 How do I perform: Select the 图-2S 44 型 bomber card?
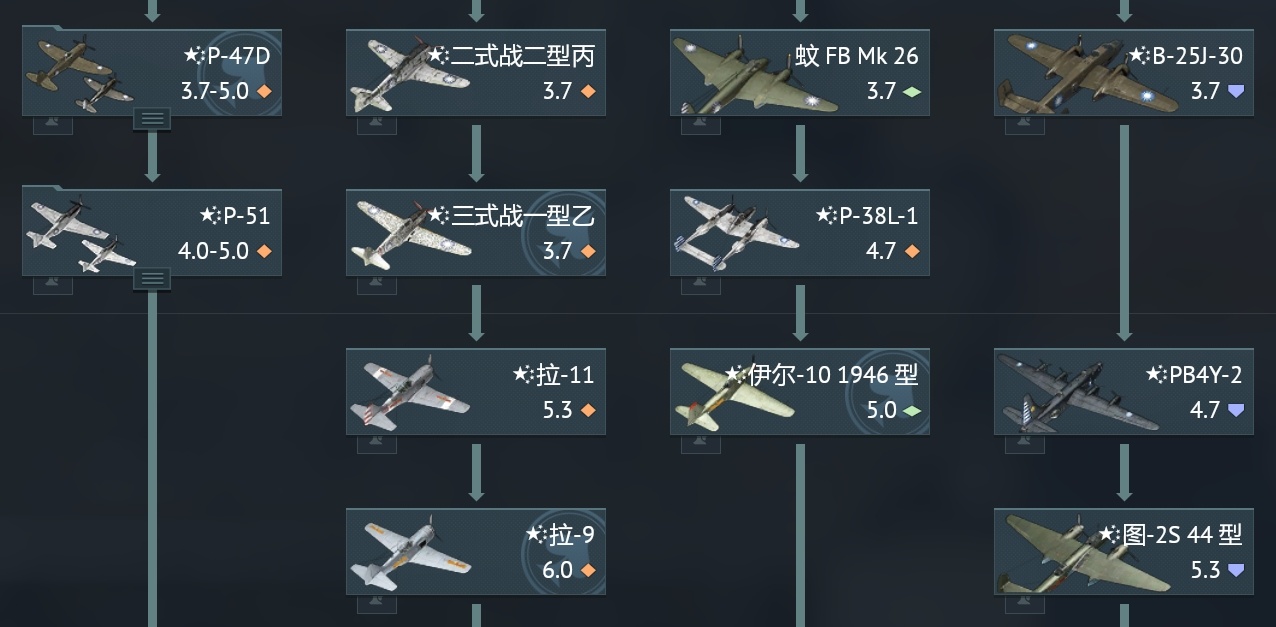(x=1124, y=552)
